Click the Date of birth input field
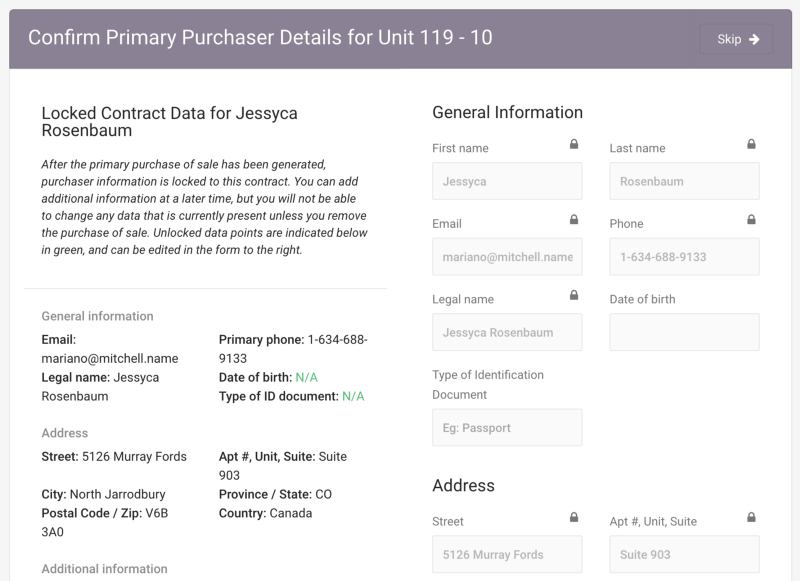The image size is (800, 581). coord(684,332)
